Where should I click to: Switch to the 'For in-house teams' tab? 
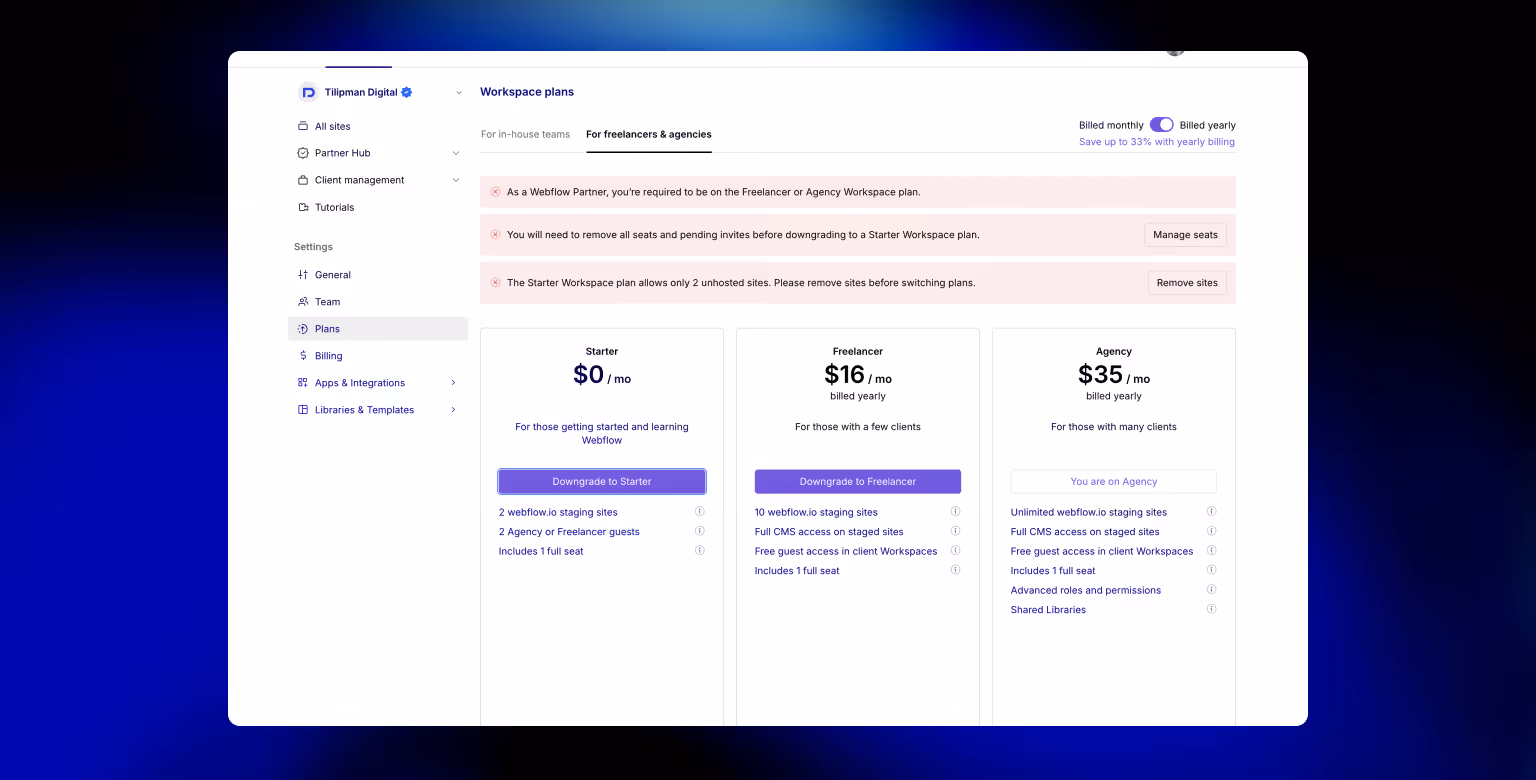[x=526, y=133]
